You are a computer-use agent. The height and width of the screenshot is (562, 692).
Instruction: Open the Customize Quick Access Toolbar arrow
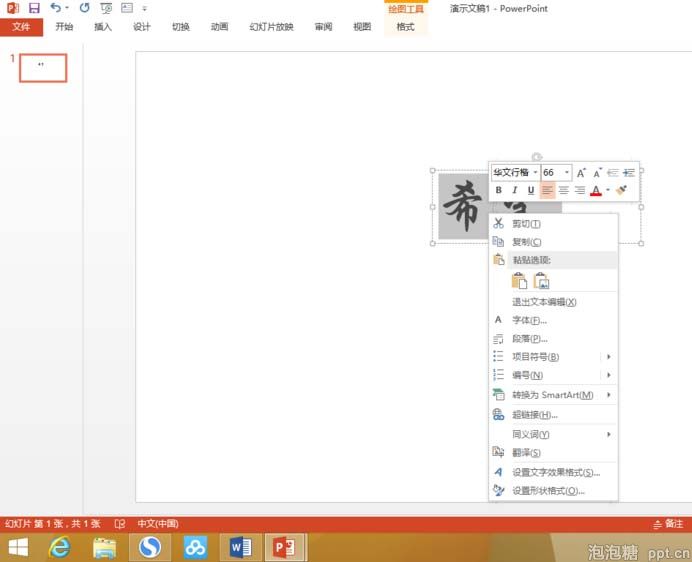(144, 8)
